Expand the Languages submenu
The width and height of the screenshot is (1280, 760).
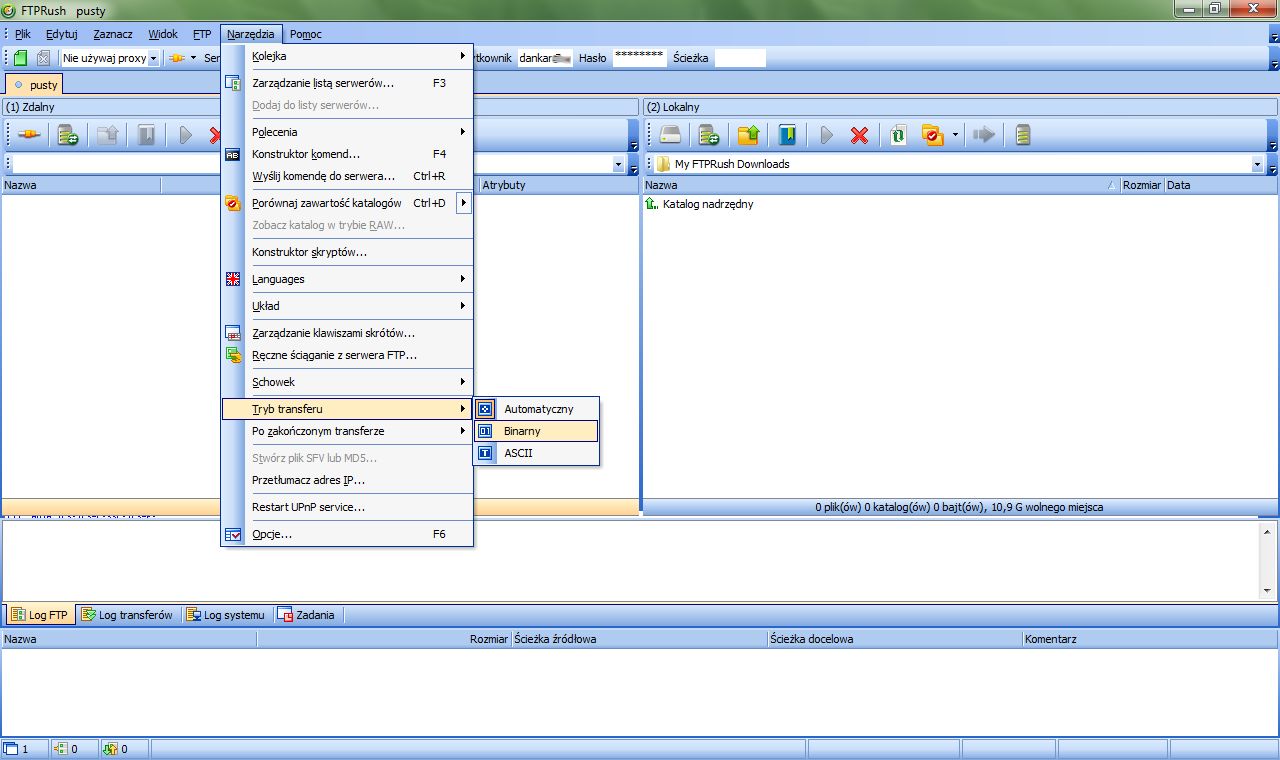346,279
